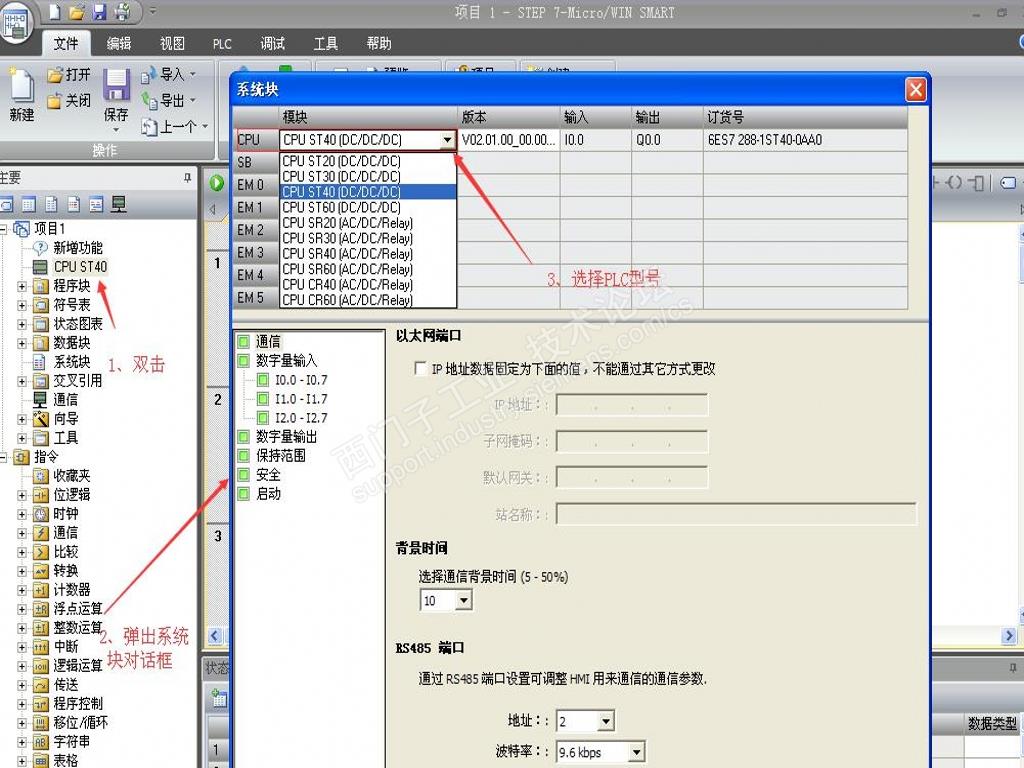
Task: Open the arrow beside 导入
Action: [x=193, y=75]
